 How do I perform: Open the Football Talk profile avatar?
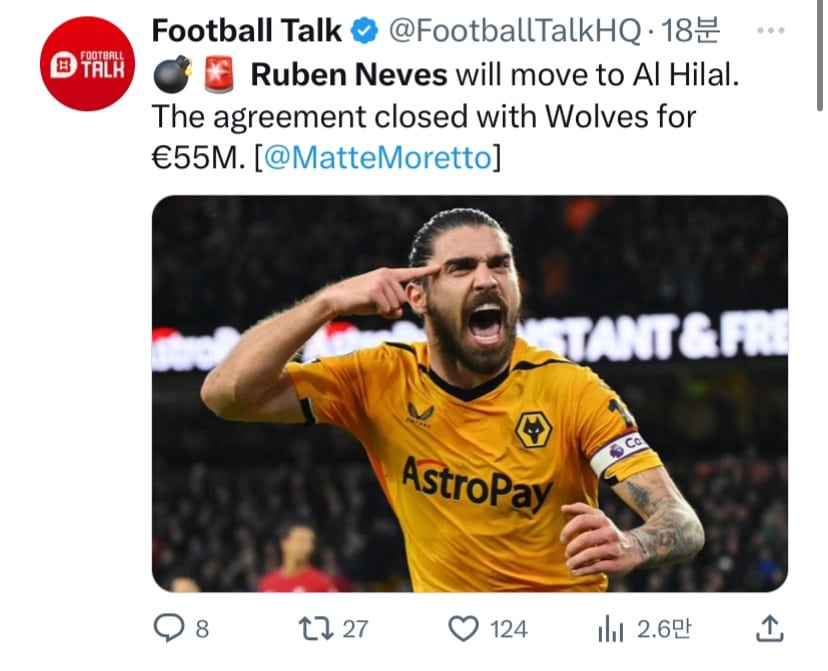tap(88, 64)
